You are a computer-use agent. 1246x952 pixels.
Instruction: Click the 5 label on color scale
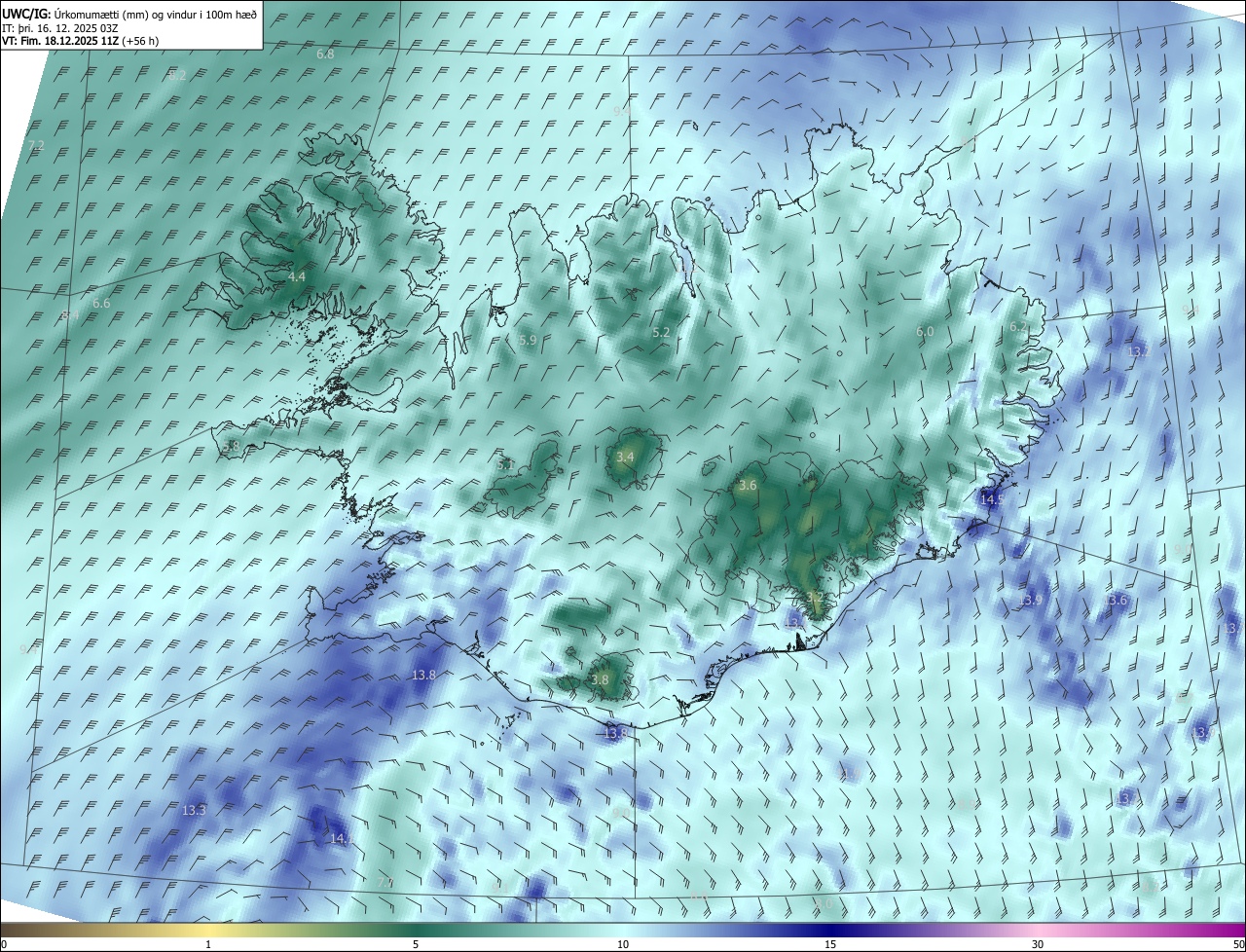coord(416,944)
